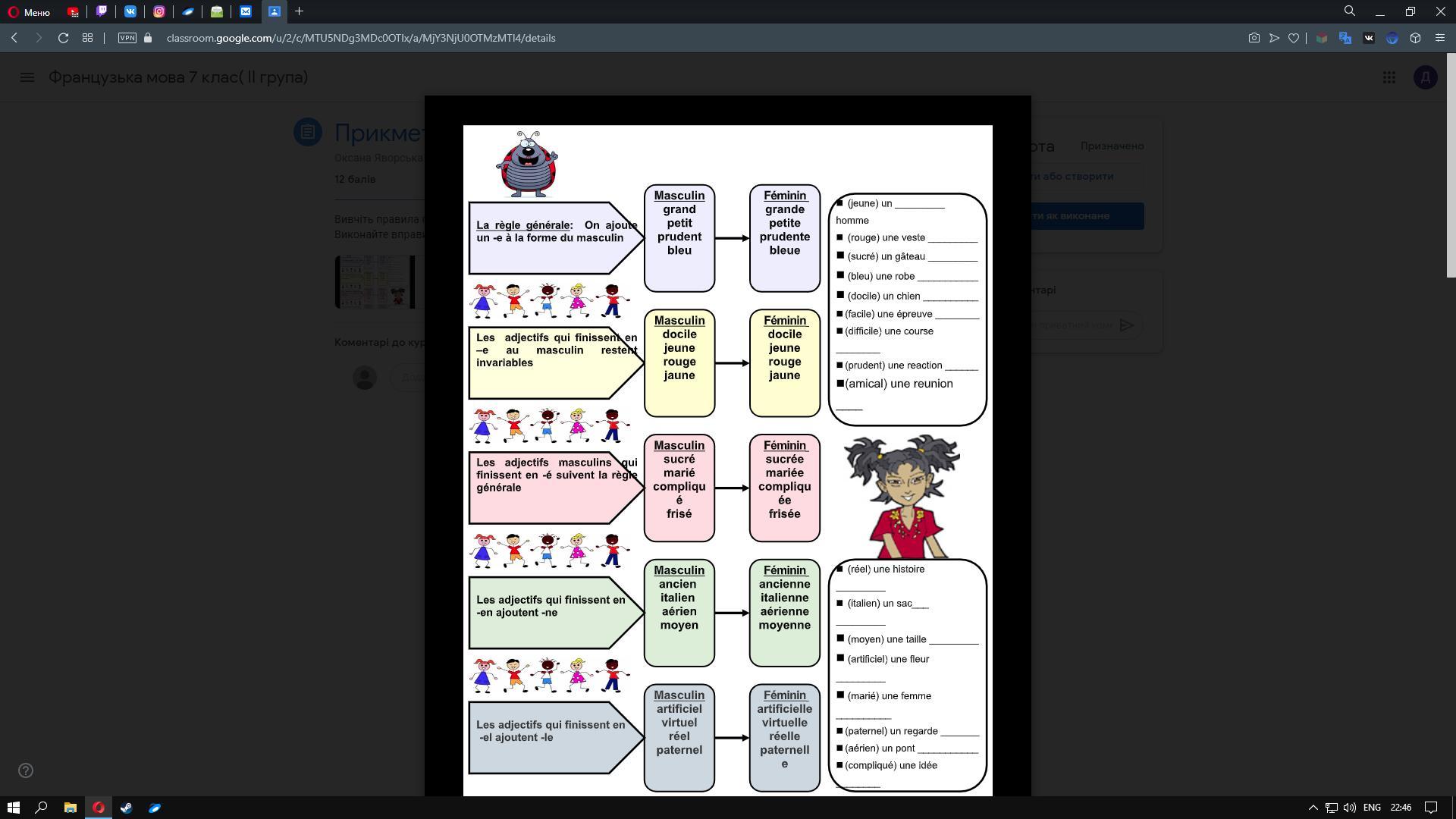Open File Explorer from the taskbar
This screenshot has width=1456, height=819.
(x=70, y=808)
